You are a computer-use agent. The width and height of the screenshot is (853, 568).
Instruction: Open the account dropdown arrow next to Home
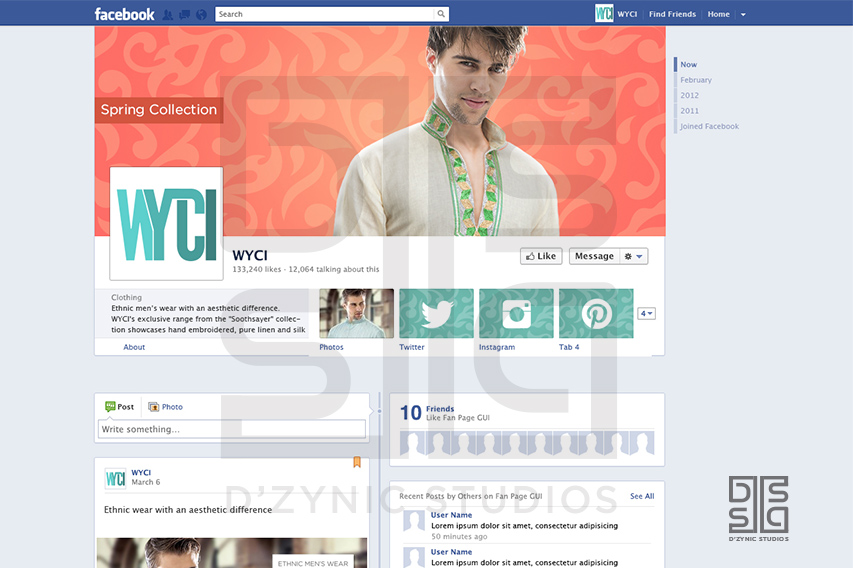(x=743, y=15)
